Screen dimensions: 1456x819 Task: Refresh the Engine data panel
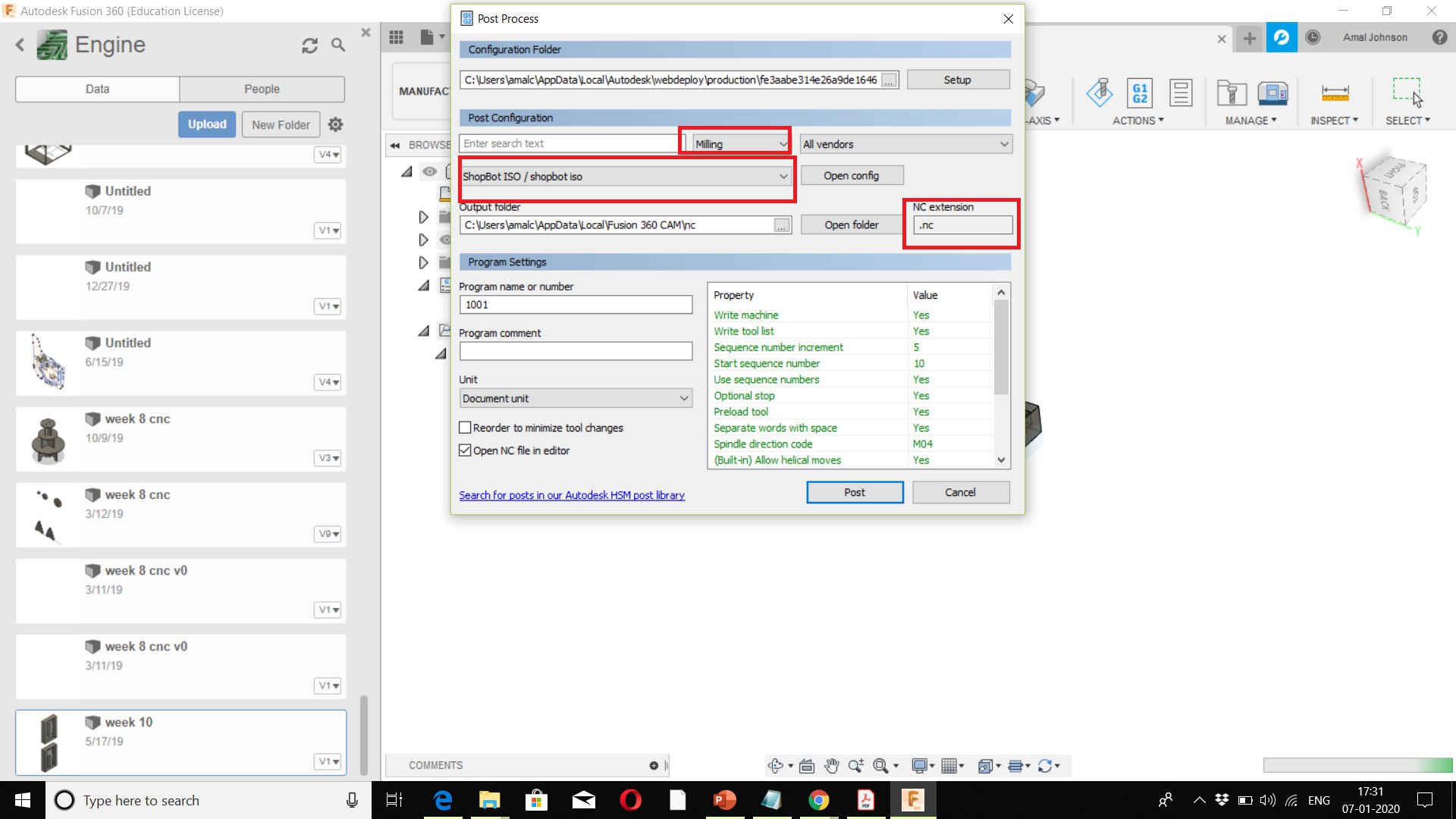coord(309,45)
